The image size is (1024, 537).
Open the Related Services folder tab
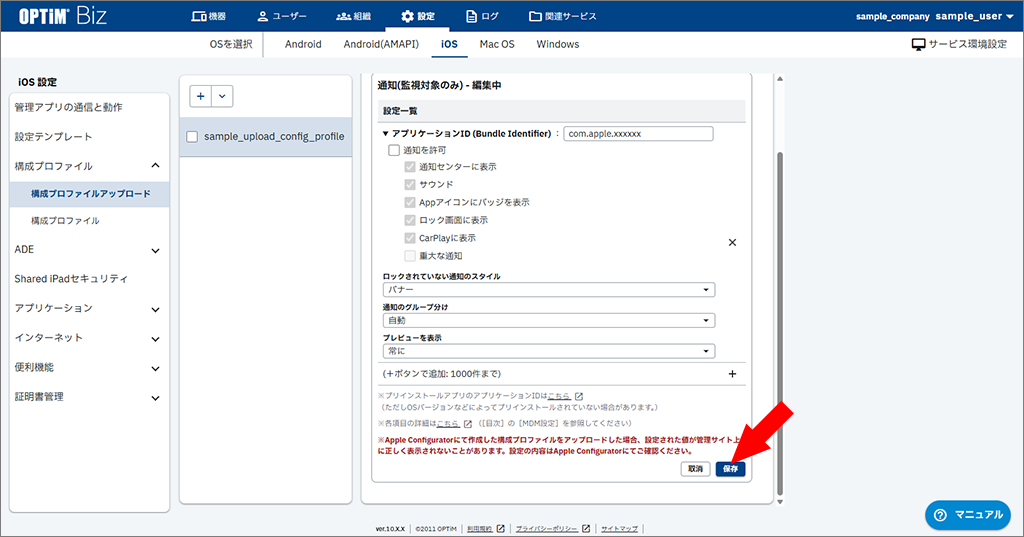562,16
